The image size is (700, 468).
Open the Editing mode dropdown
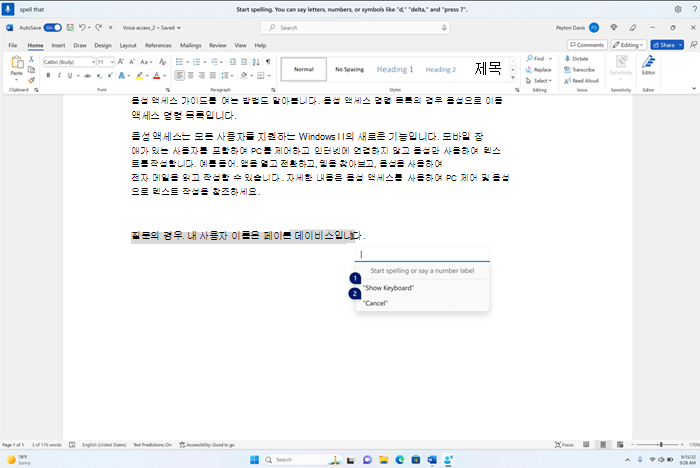click(x=628, y=45)
